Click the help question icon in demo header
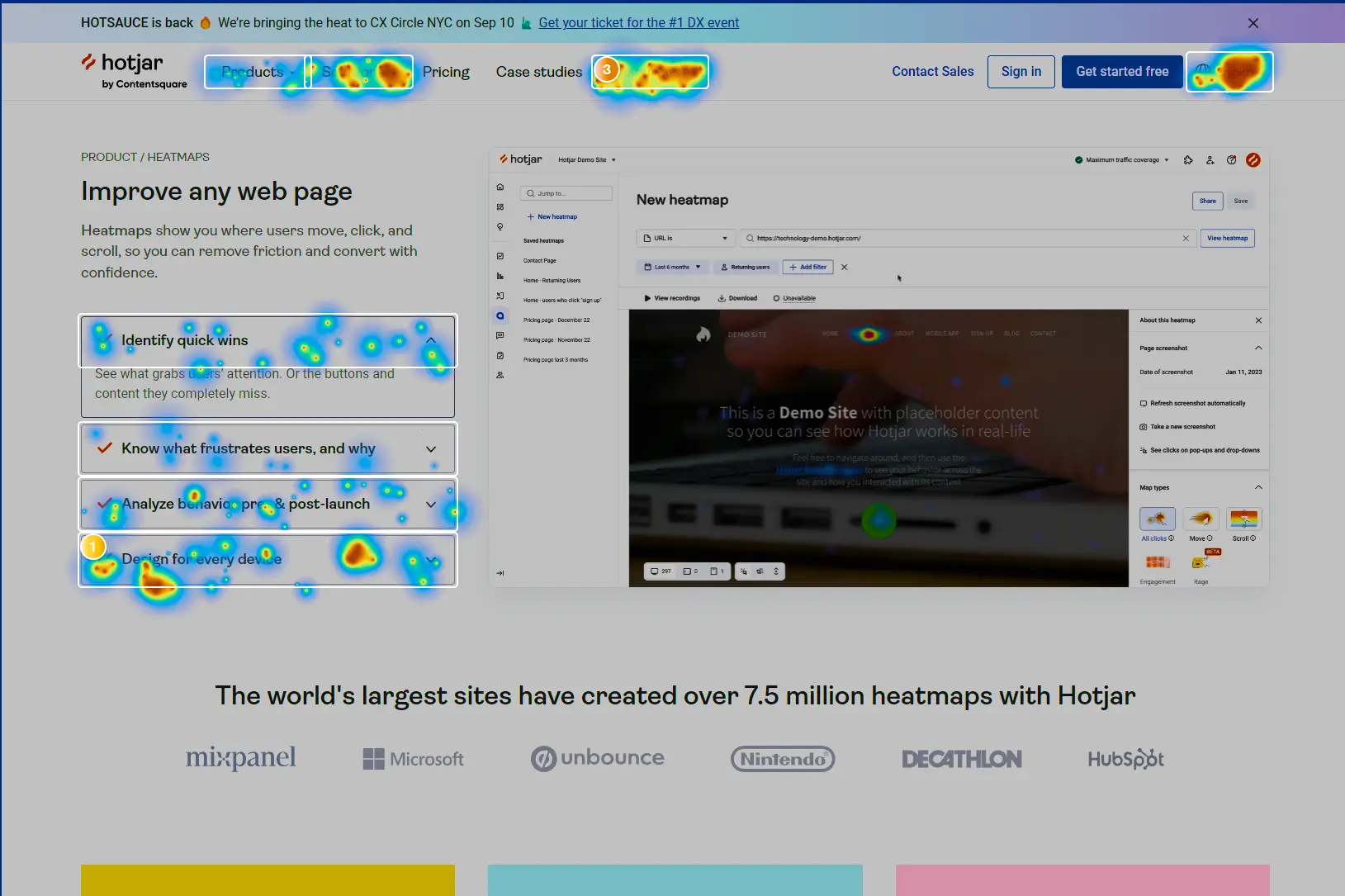The width and height of the screenshot is (1345, 896). (1231, 160)
